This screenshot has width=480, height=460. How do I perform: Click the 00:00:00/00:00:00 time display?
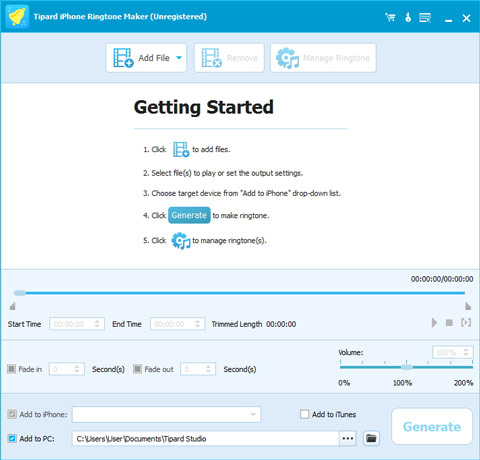[x=442, y=279]
